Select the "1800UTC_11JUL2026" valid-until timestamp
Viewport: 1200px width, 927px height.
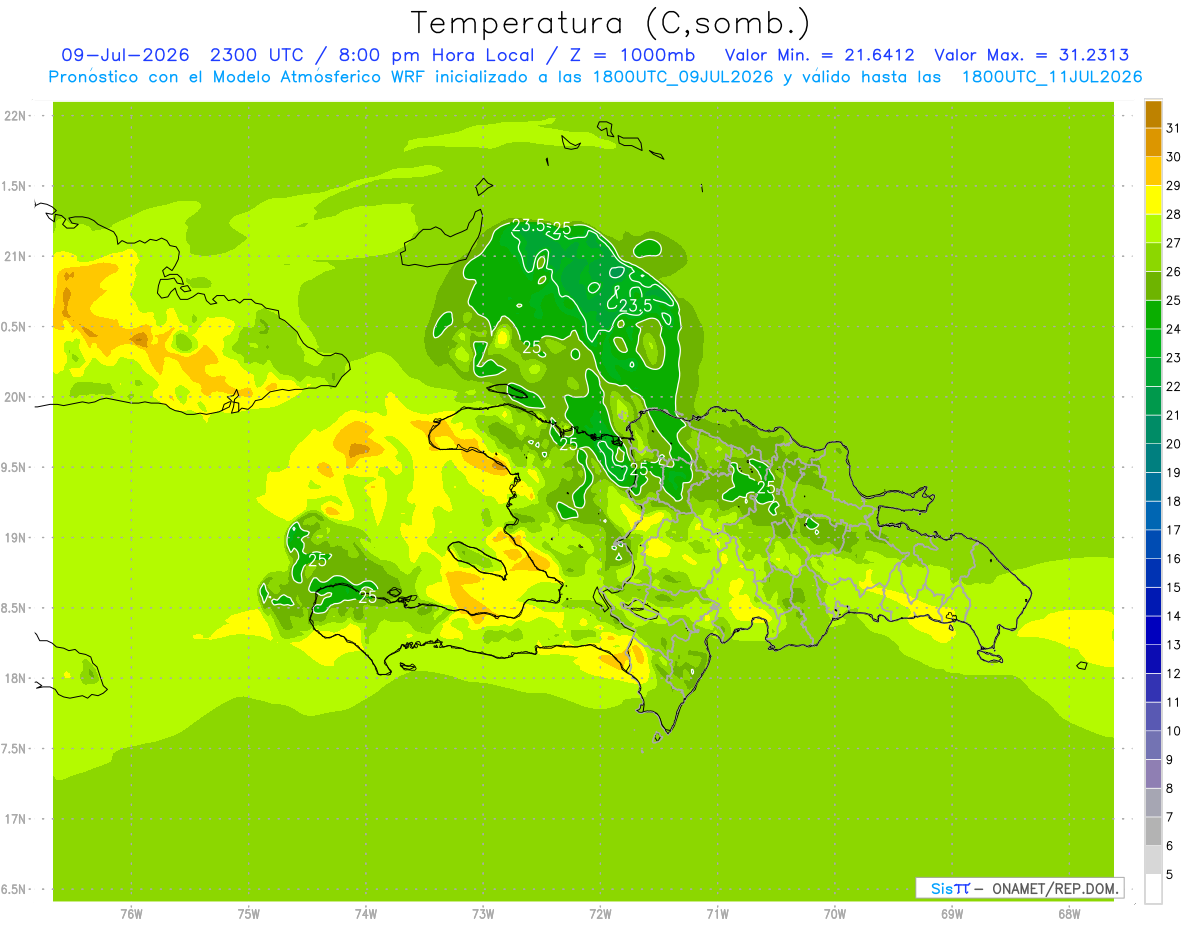[x=1052, y=77]
